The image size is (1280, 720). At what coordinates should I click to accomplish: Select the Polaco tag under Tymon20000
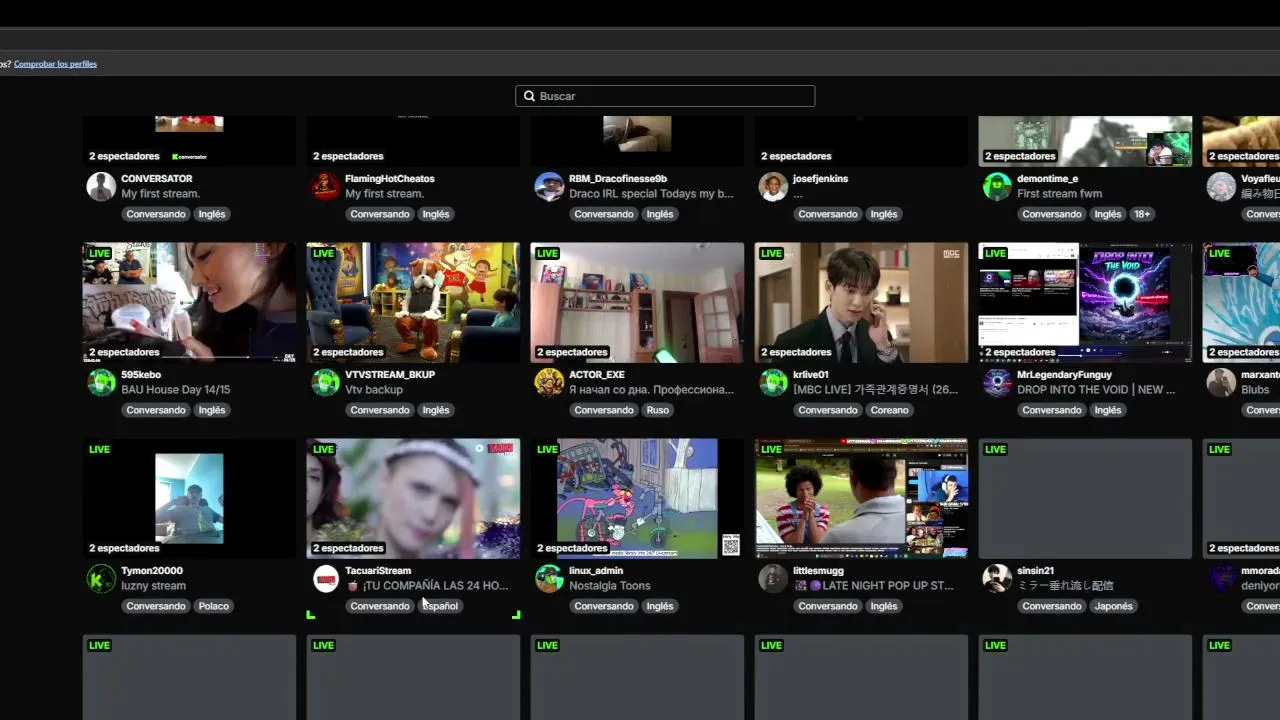click(214, 606)
